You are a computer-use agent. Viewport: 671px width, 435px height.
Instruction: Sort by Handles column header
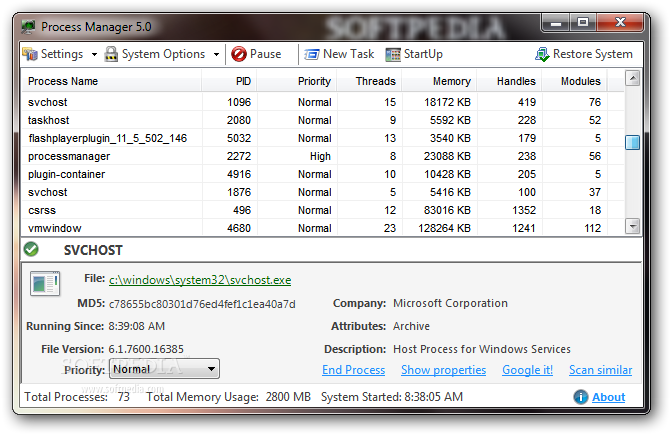click(x=510, y=81)
